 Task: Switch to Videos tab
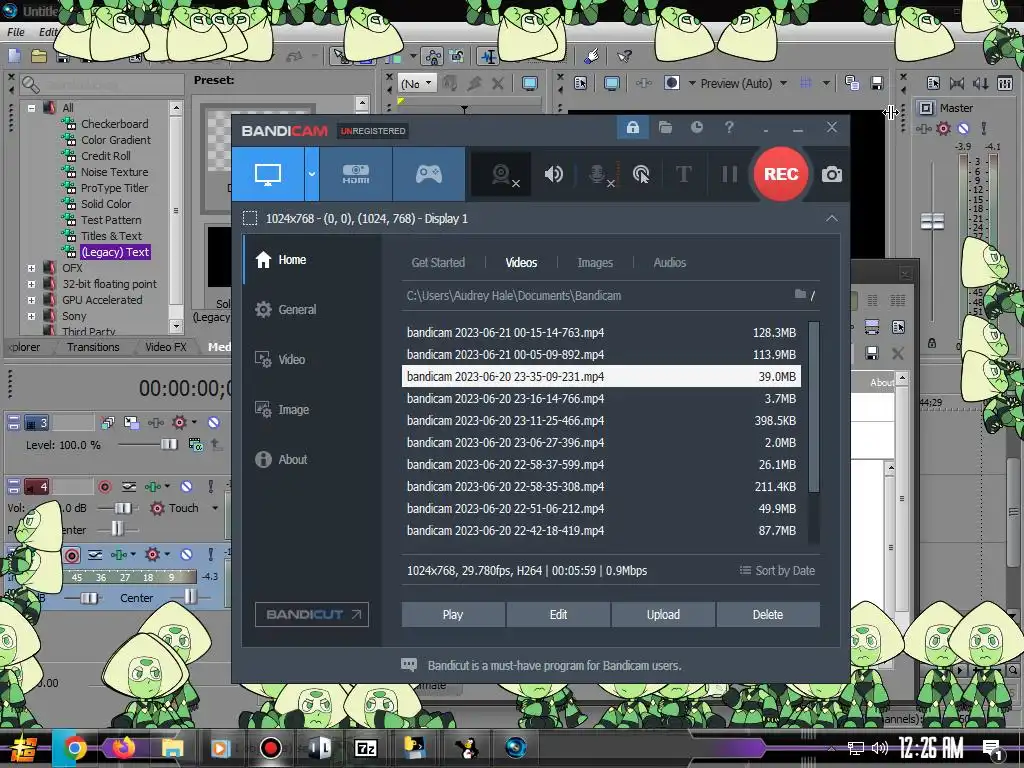click(521, 263)
